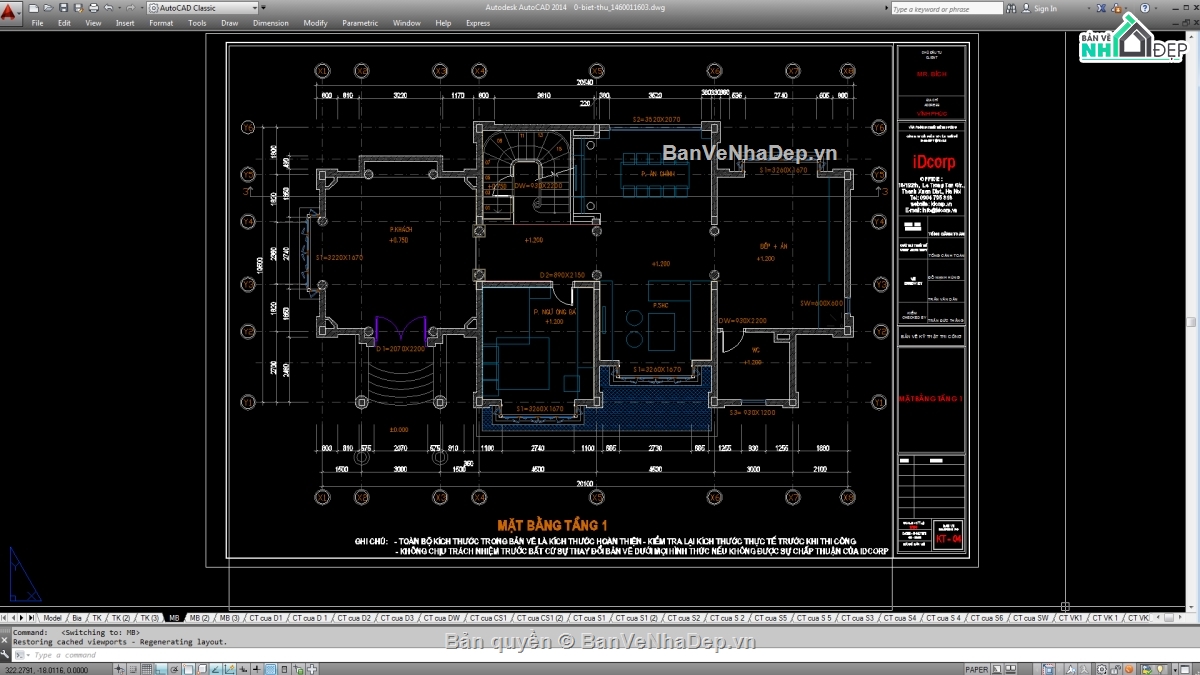1200x675 pixels.
Task: Switch to the CT cua D1 layout tab
Action: point(266,618)
